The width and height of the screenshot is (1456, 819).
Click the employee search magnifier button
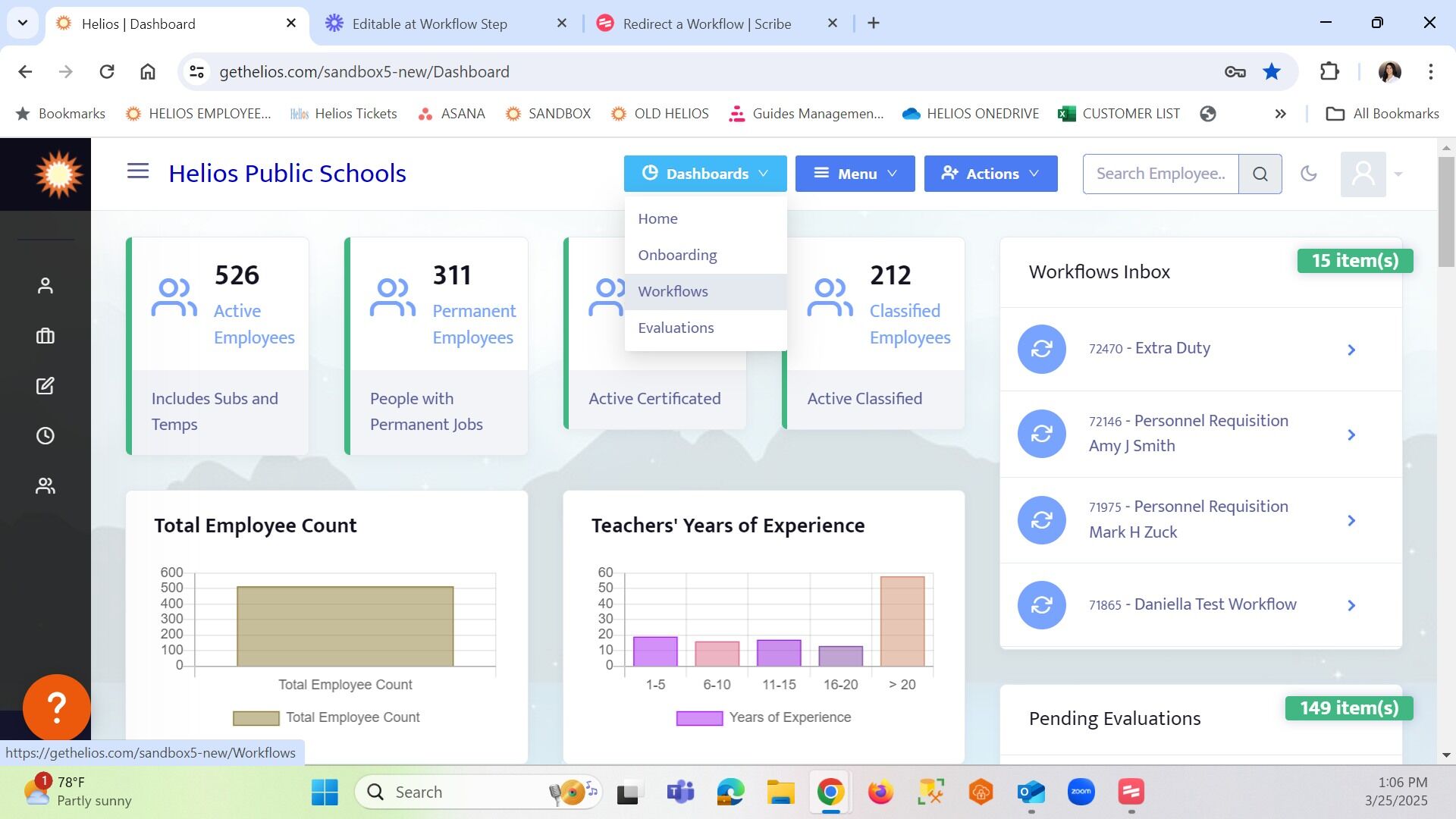[x=1260, y=174]
